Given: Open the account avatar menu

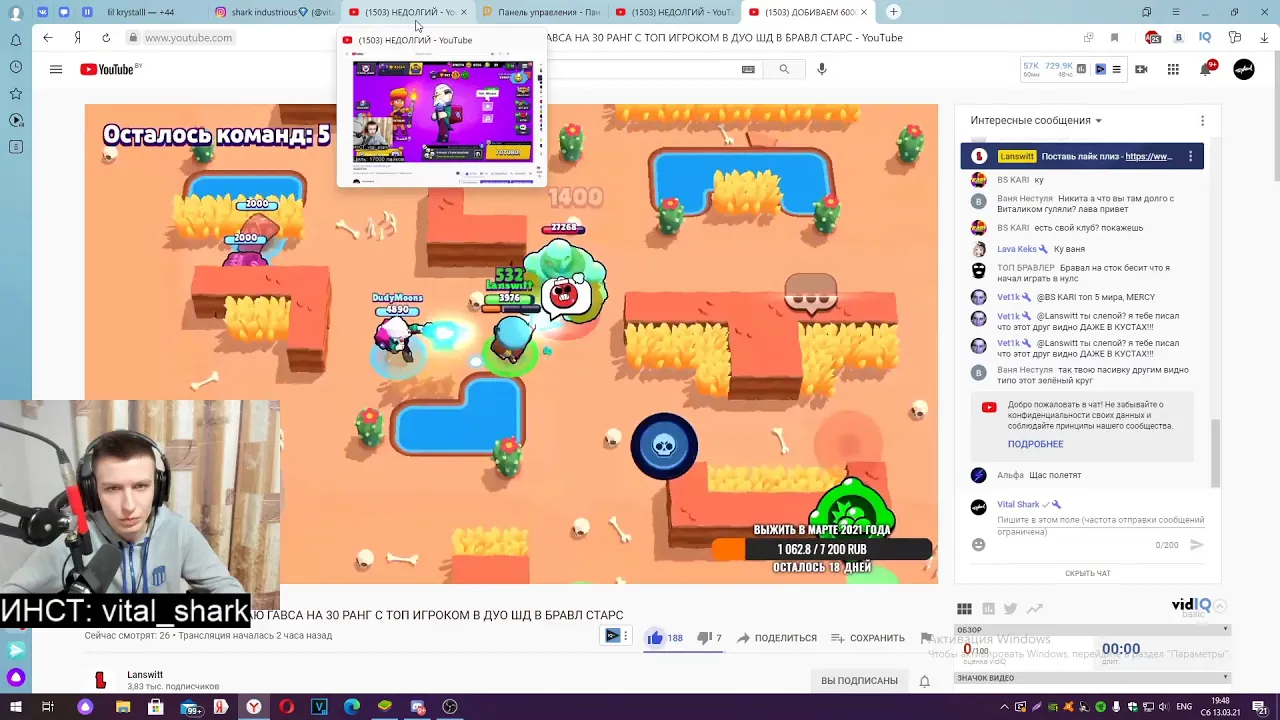Looking at the screenshot, I should tap(1244, 69).
